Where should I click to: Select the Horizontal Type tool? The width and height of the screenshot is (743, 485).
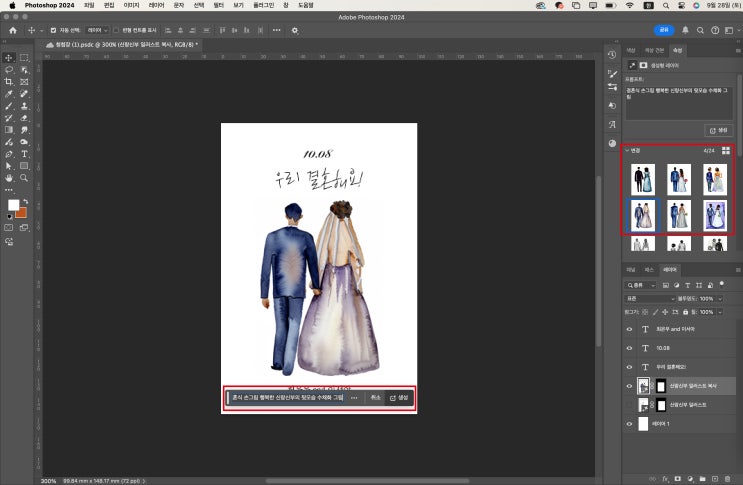pos(24,154)
